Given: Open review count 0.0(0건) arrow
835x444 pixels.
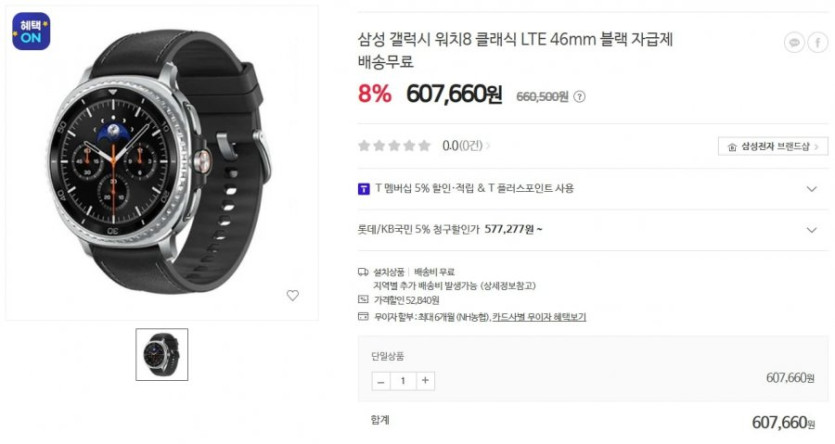Looking at the screenshot, I should coord(487,146).
